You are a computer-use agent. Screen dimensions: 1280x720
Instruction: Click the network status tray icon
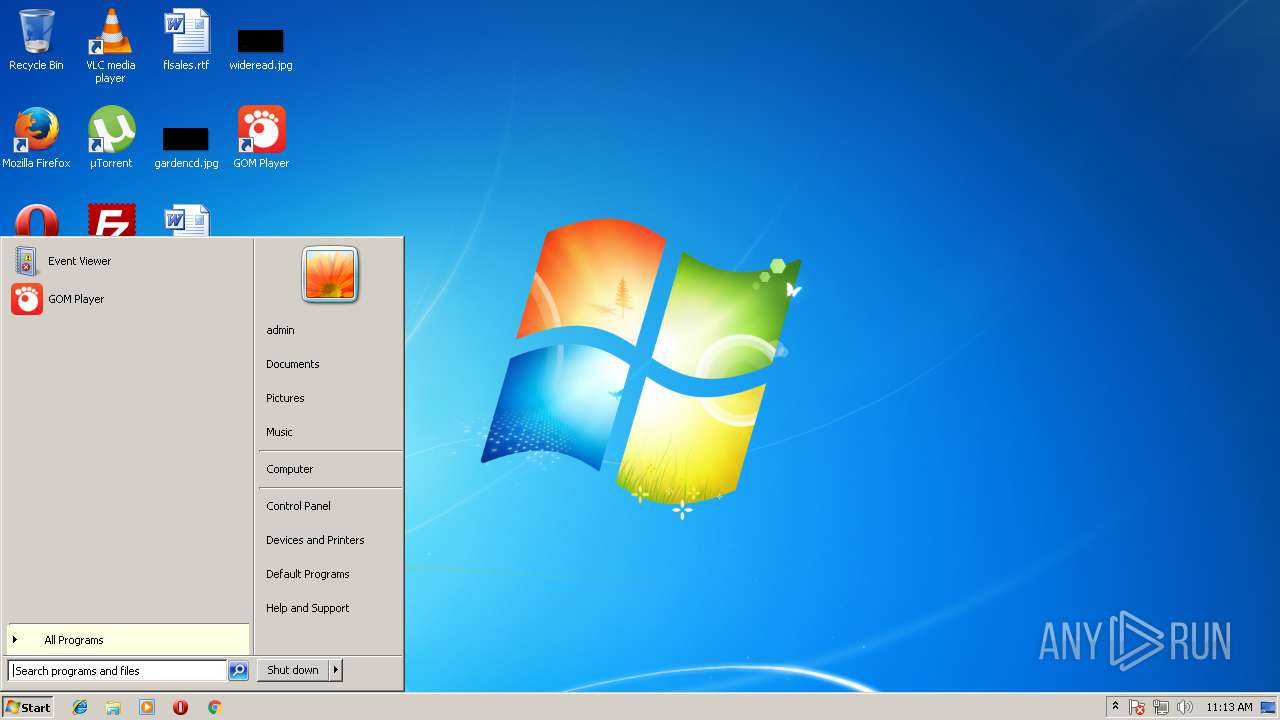[x=1161, y=707]
